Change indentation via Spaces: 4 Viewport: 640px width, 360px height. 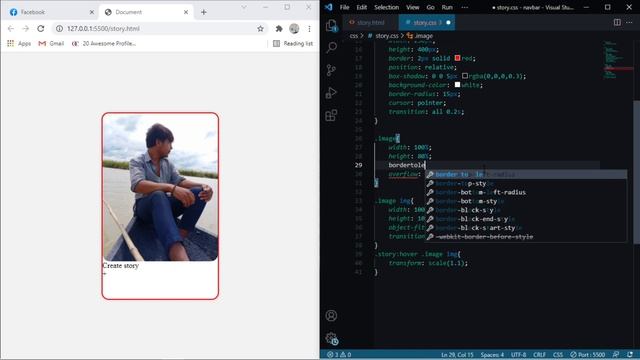pyautogui.click(x=492, y=355)
